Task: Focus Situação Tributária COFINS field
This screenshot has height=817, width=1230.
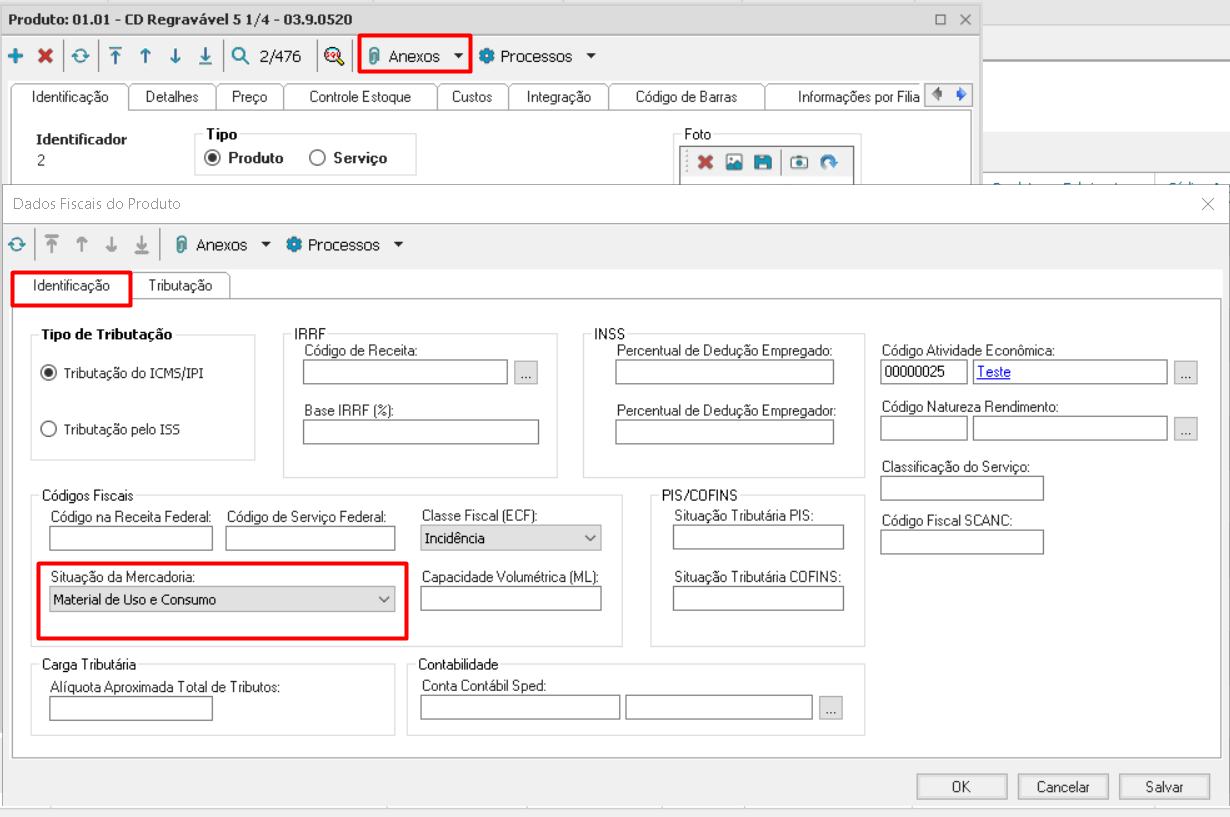Action: click(x=758, y=598)
